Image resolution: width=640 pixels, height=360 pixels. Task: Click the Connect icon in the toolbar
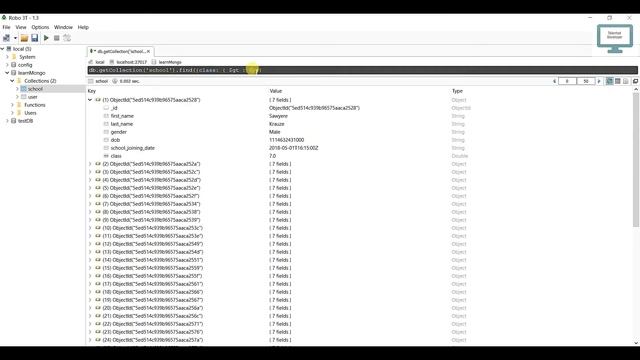pyautogui.click(x=7, y=38)
